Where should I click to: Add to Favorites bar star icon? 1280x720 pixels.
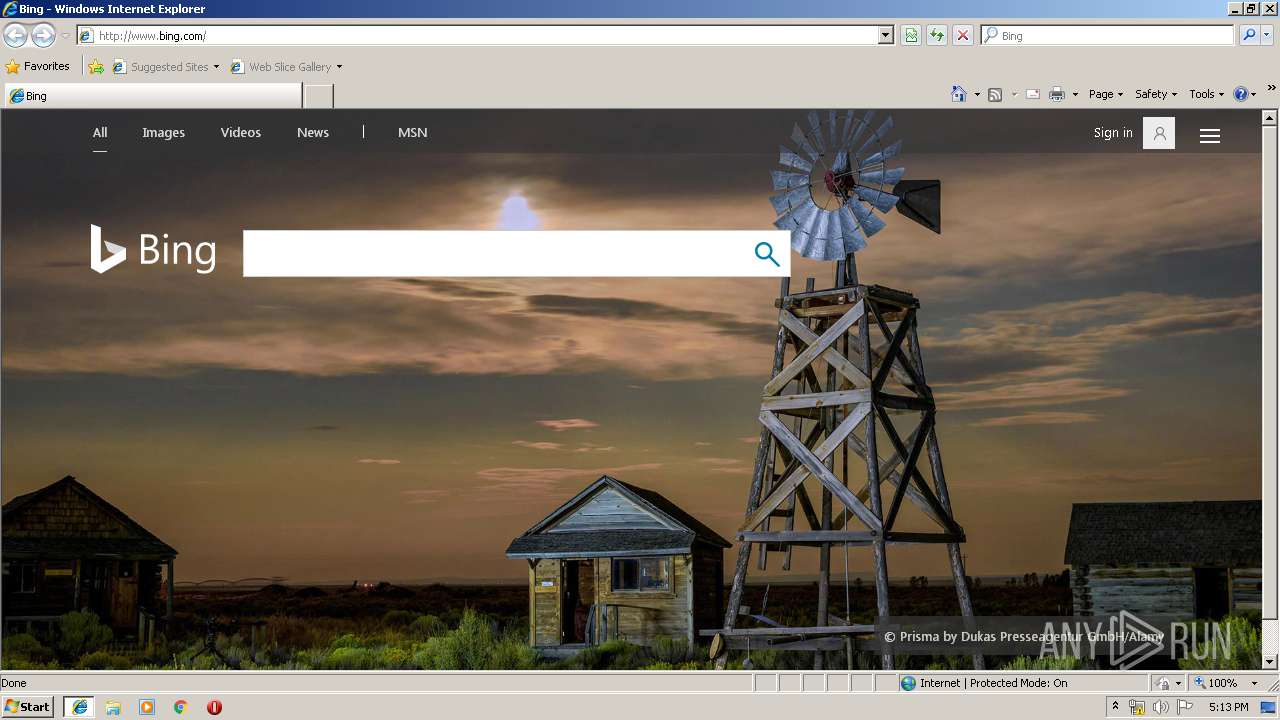(x=96, y=67)
